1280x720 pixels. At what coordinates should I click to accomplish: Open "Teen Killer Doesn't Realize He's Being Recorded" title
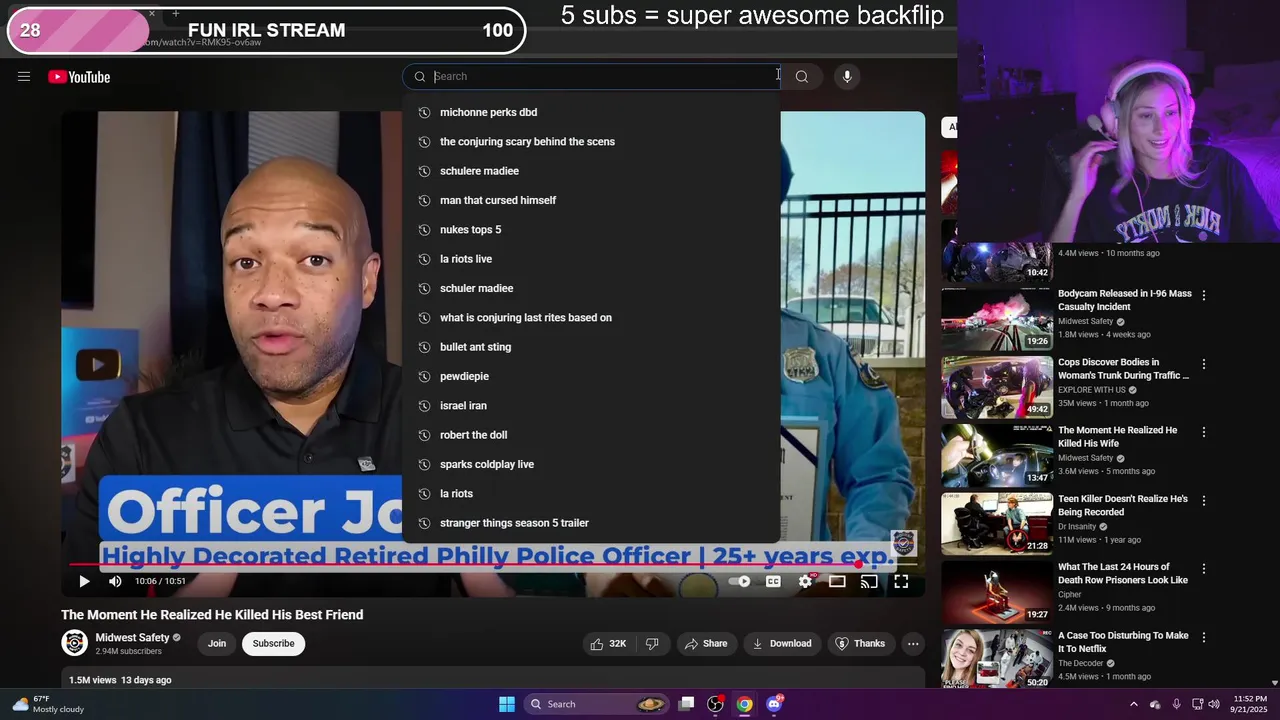[x=1123, y=505]
